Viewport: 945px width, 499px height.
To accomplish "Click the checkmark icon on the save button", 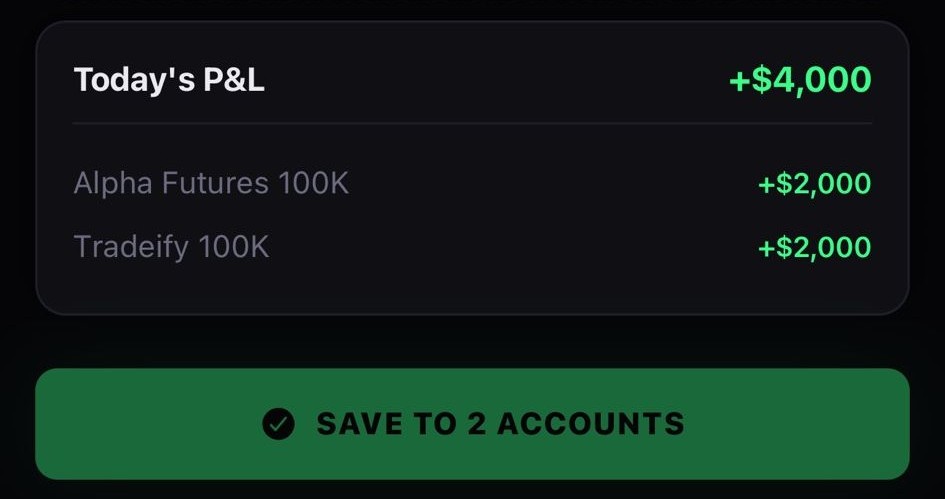I will pyautogui.click(x=278, y=424).
